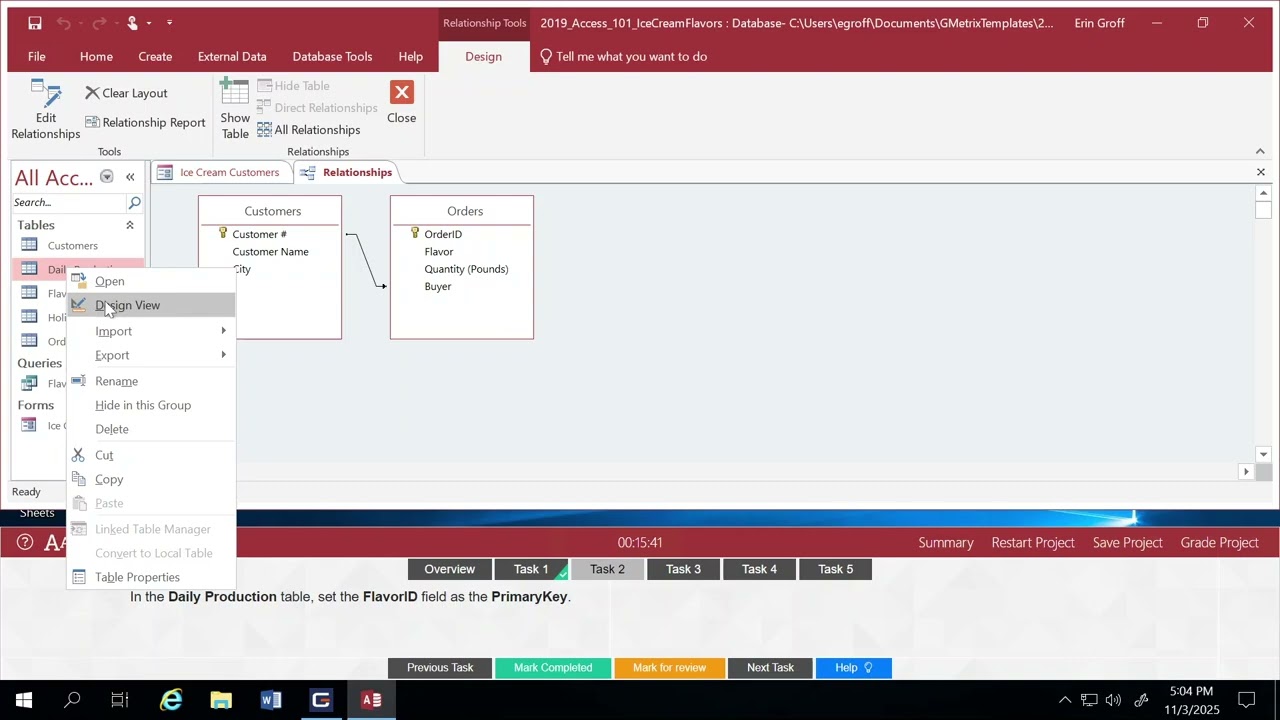Go to Task 3

pos(683,569)
